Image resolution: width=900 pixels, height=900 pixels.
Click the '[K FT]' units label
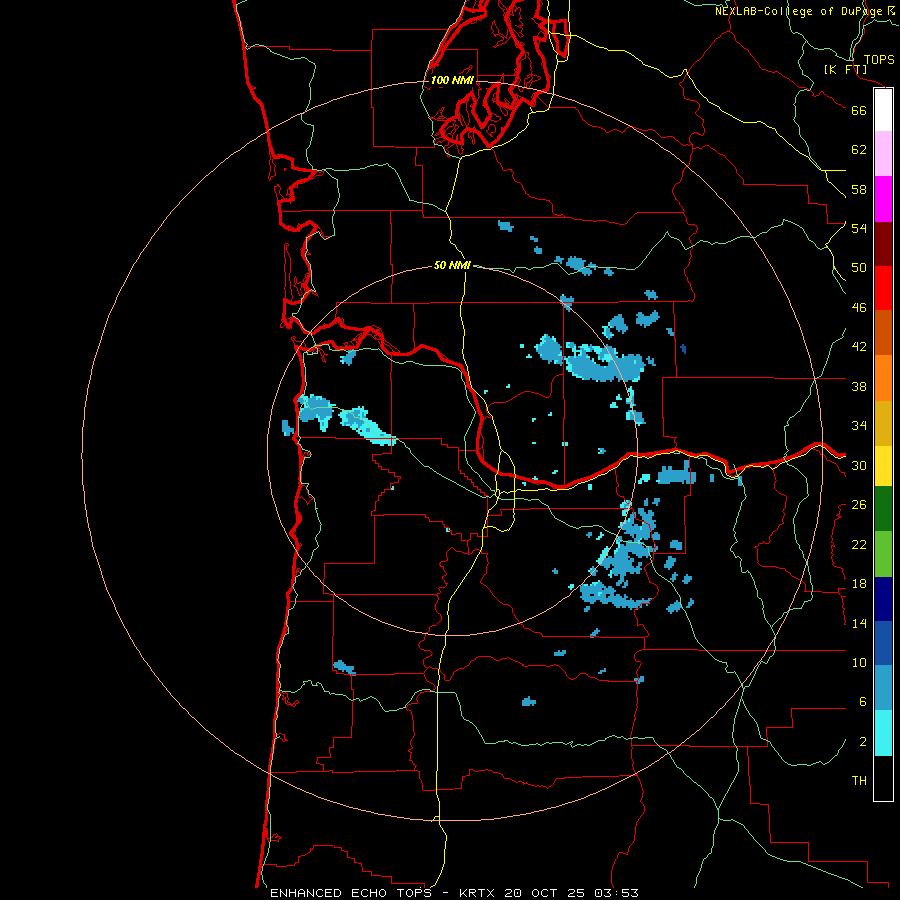click(845, 69)
